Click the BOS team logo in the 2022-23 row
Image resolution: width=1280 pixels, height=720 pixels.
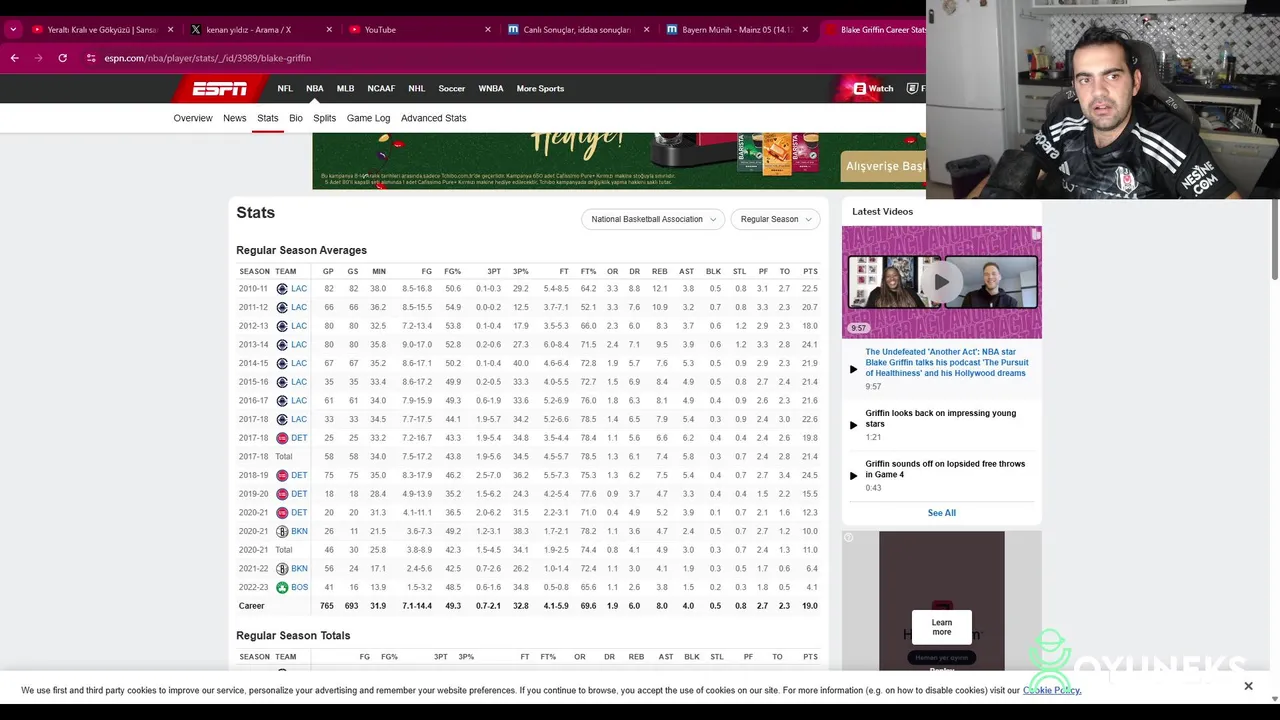pyautogui.click(x=282, y=588)
